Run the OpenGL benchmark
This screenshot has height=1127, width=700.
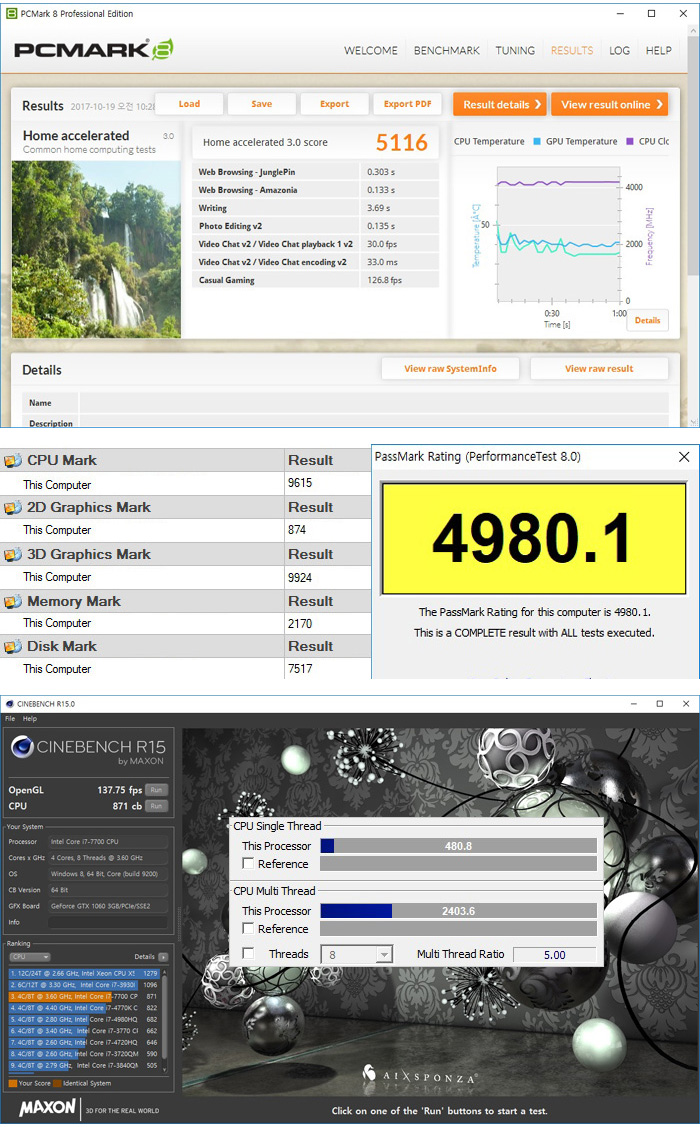(156, 790)
